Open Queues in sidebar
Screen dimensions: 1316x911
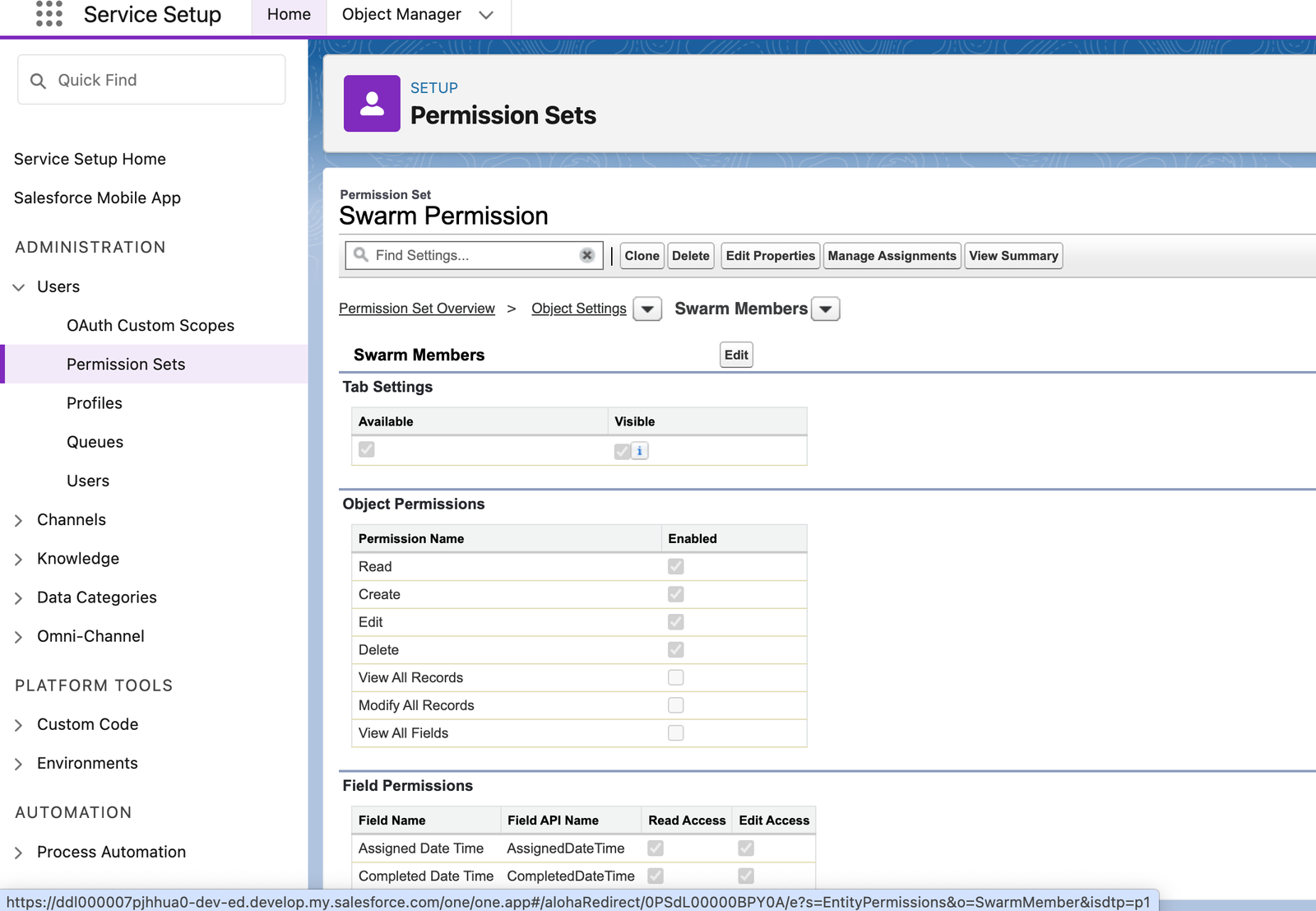(95, 442)
